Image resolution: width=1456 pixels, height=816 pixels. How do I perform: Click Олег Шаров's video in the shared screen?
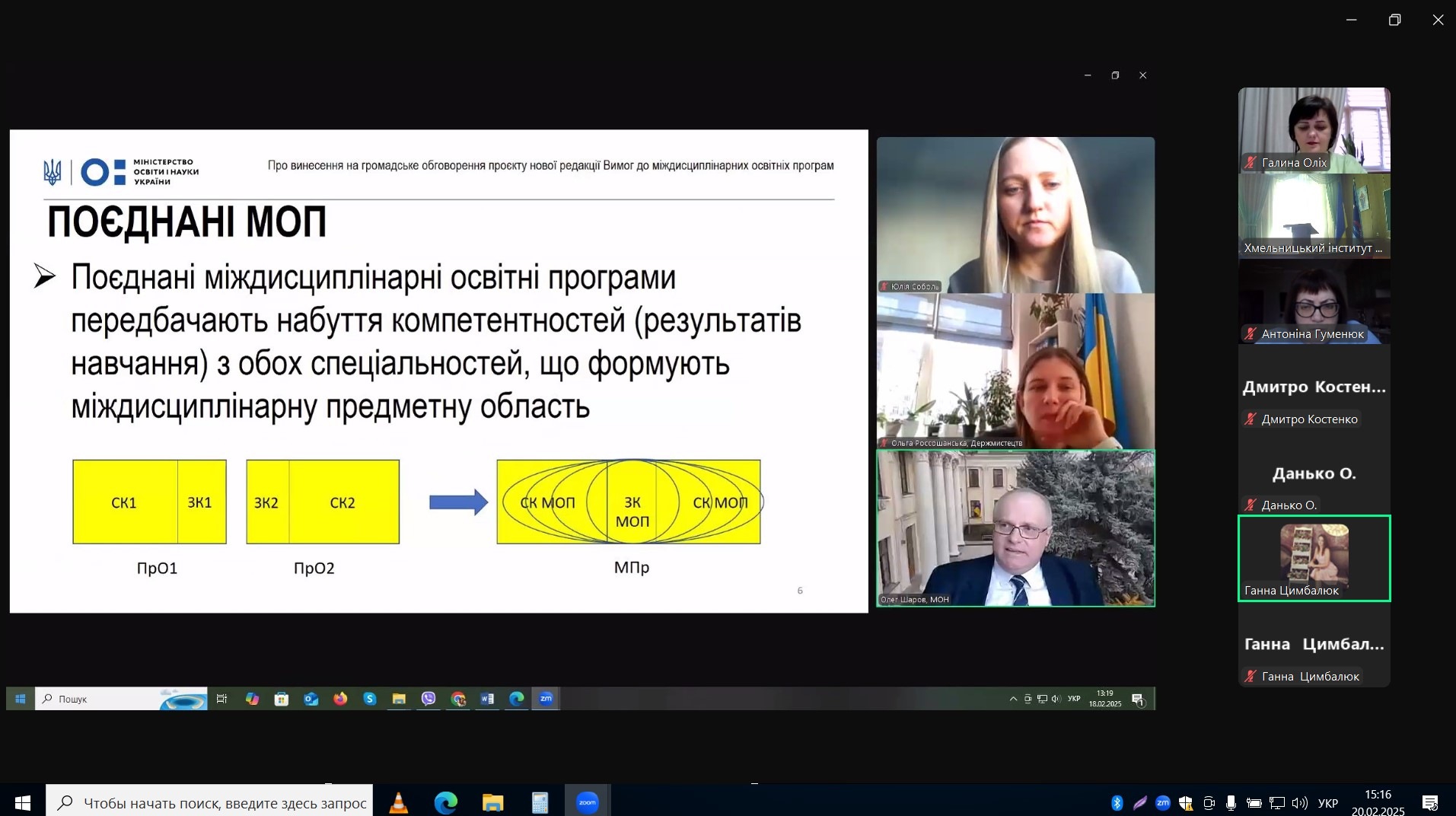click(x=1015, y=528)
